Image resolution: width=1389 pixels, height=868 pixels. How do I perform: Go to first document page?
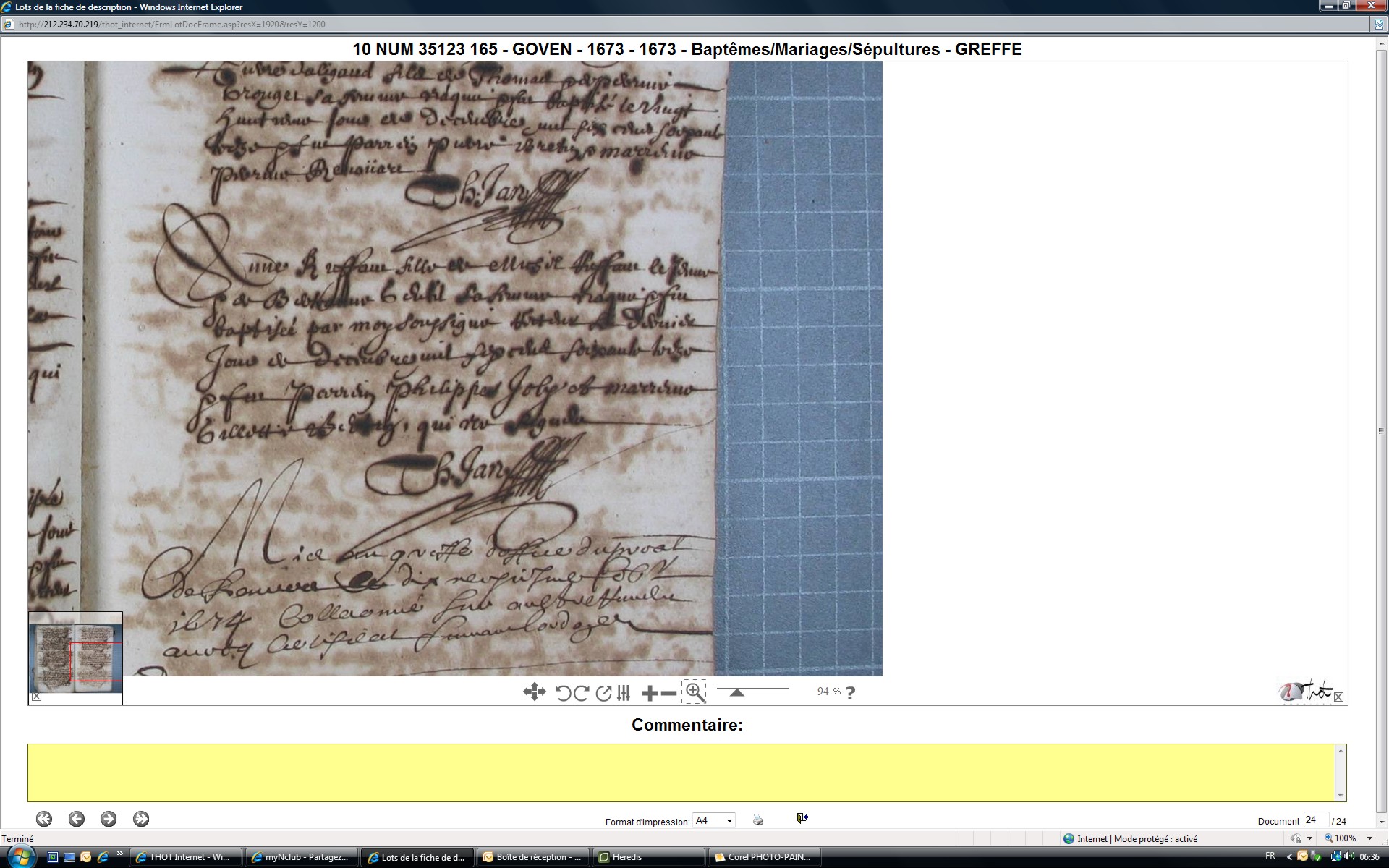coord(43,819)
